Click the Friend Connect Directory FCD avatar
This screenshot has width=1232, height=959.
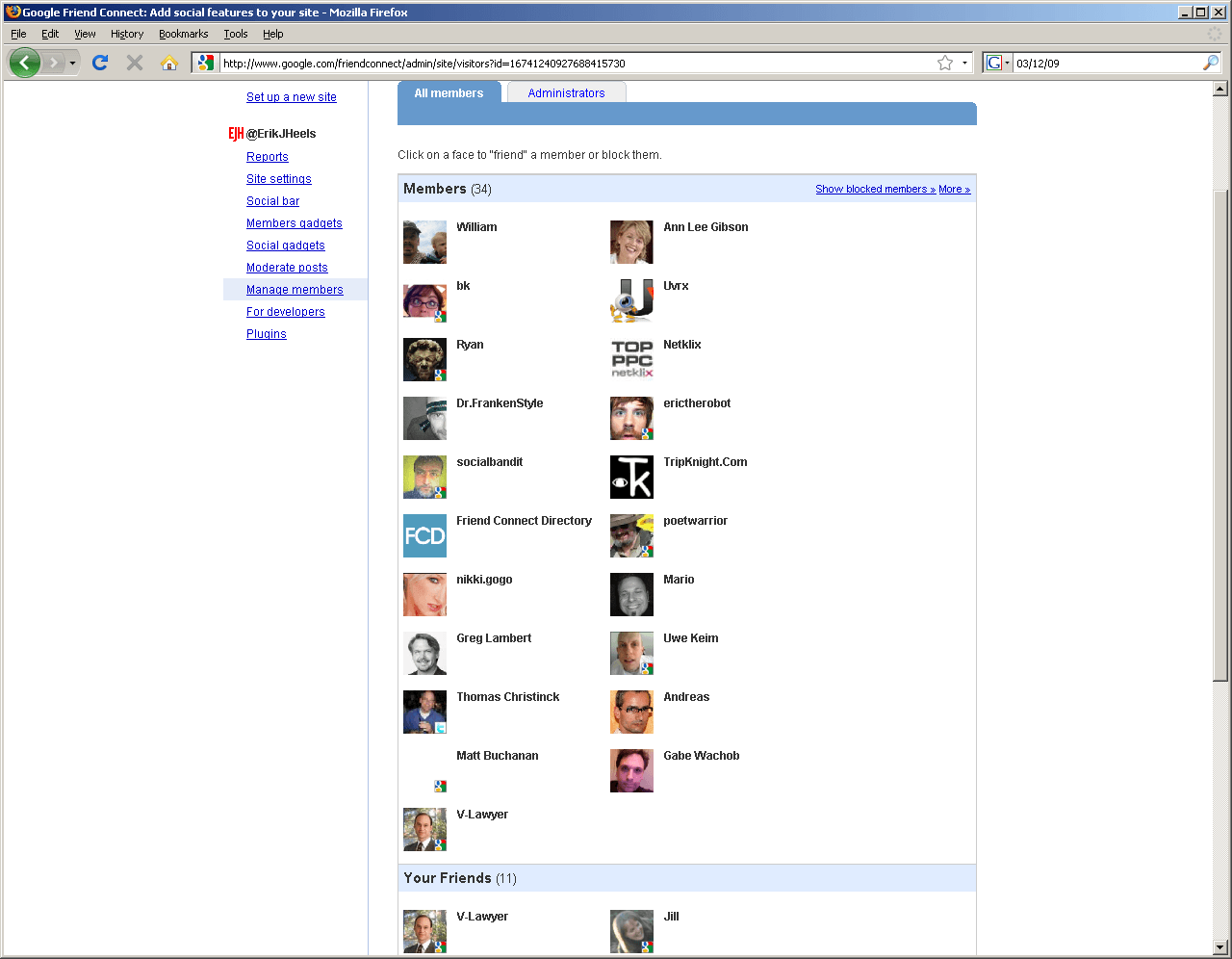point(424,536)
